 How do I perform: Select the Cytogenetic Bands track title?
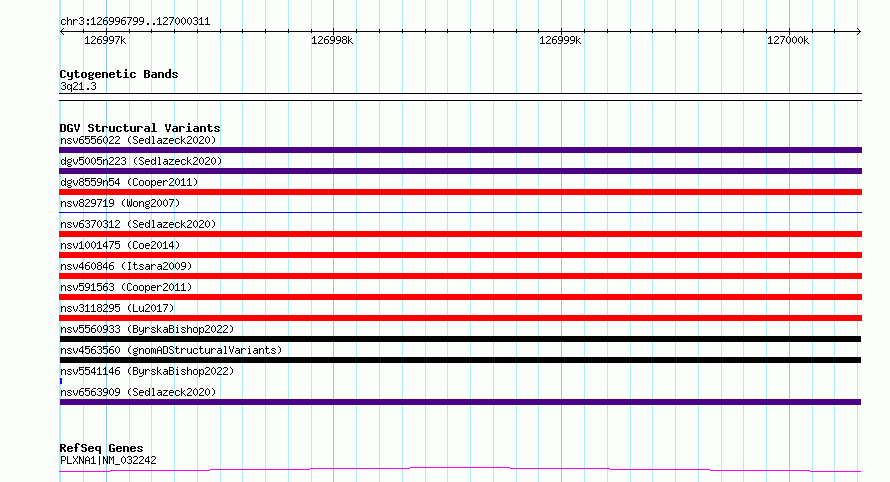pos(119,74)
